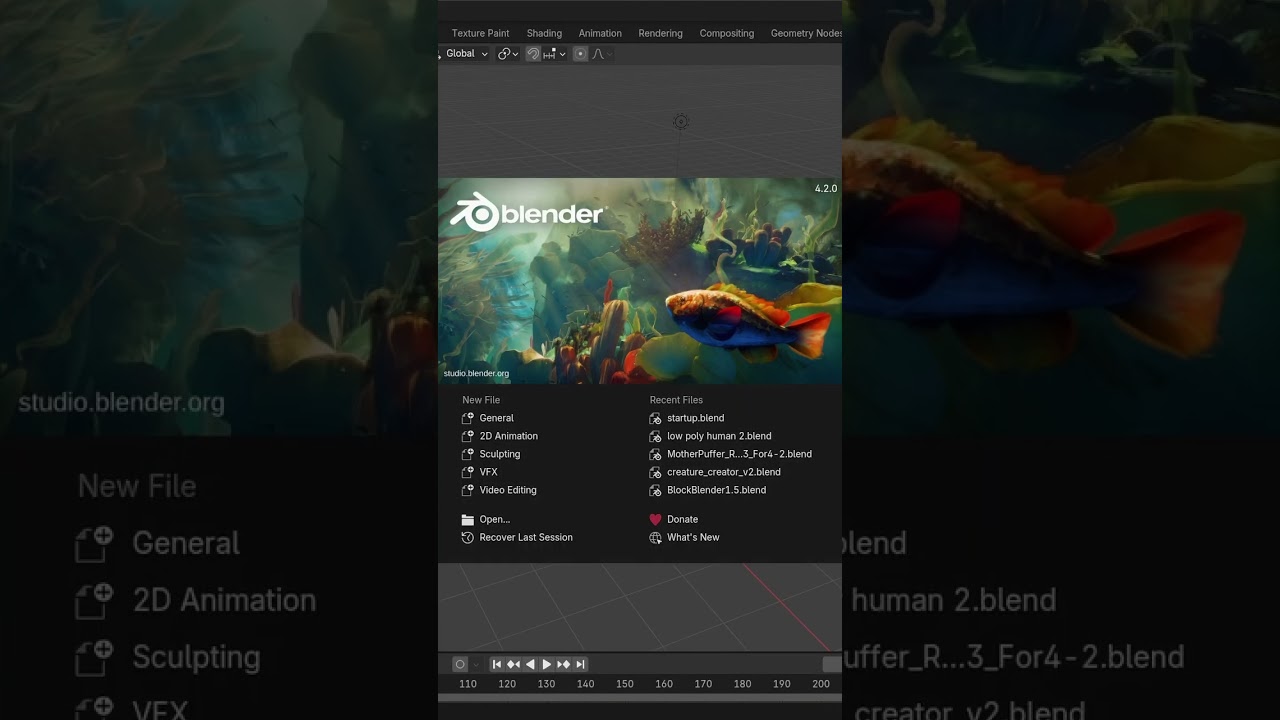Play the animation in reverse
The width and height of the screenshot is (1280, 720).
point(530,664)
